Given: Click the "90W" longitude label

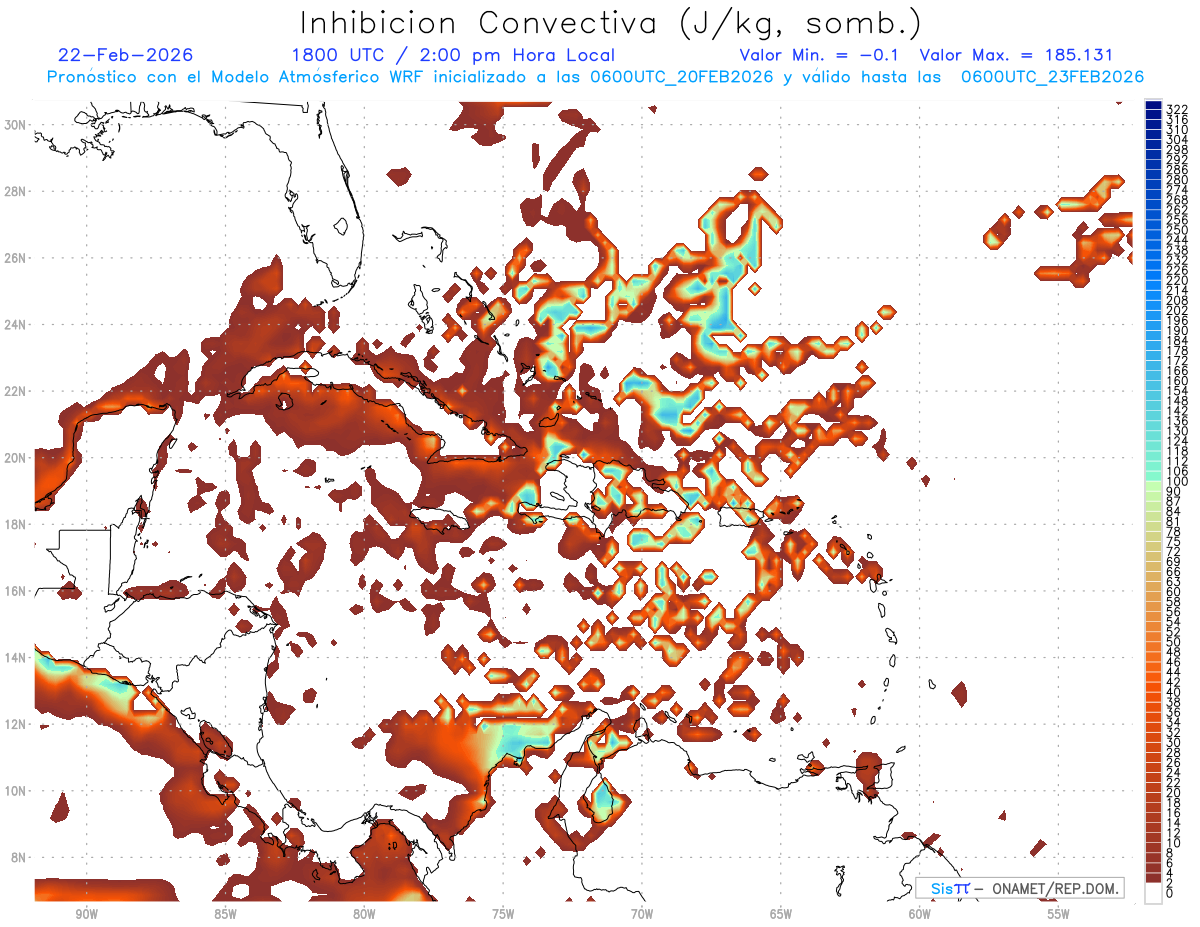Looking at the screenshot, I should point(86,915).
